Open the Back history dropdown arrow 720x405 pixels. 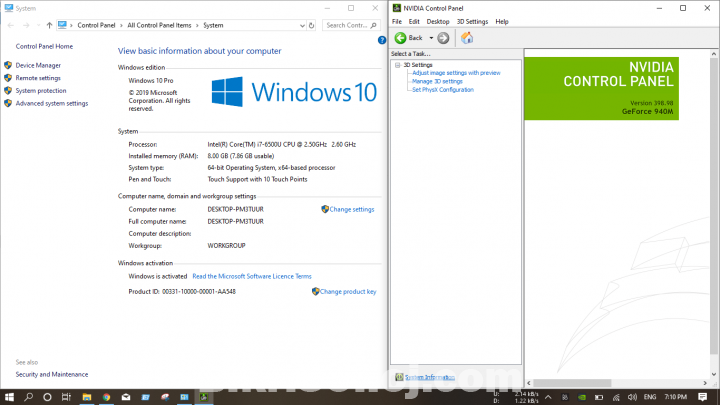click(x=431, y=38)
